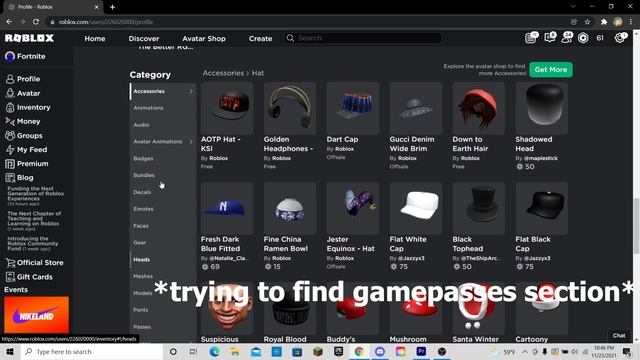
Task: Expand Accessories category chevron
Action: pos(191,91)
